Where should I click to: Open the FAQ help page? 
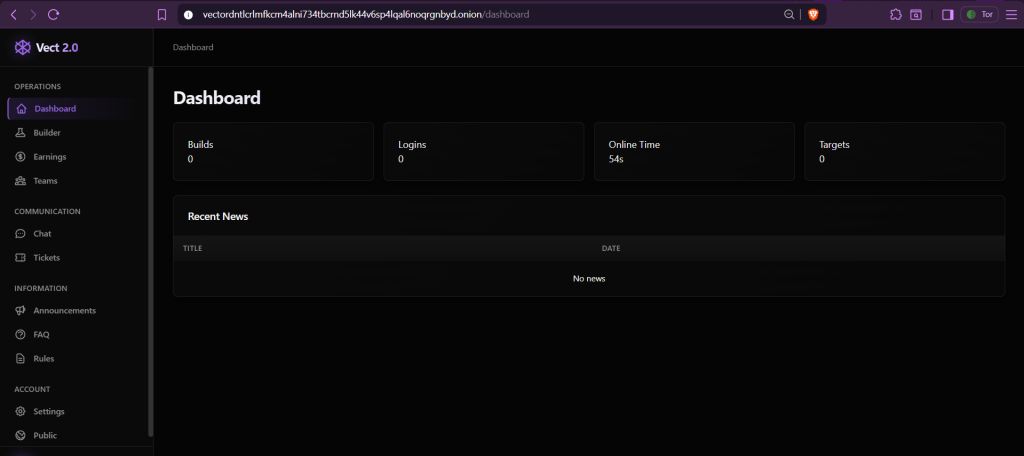[41, 335]
